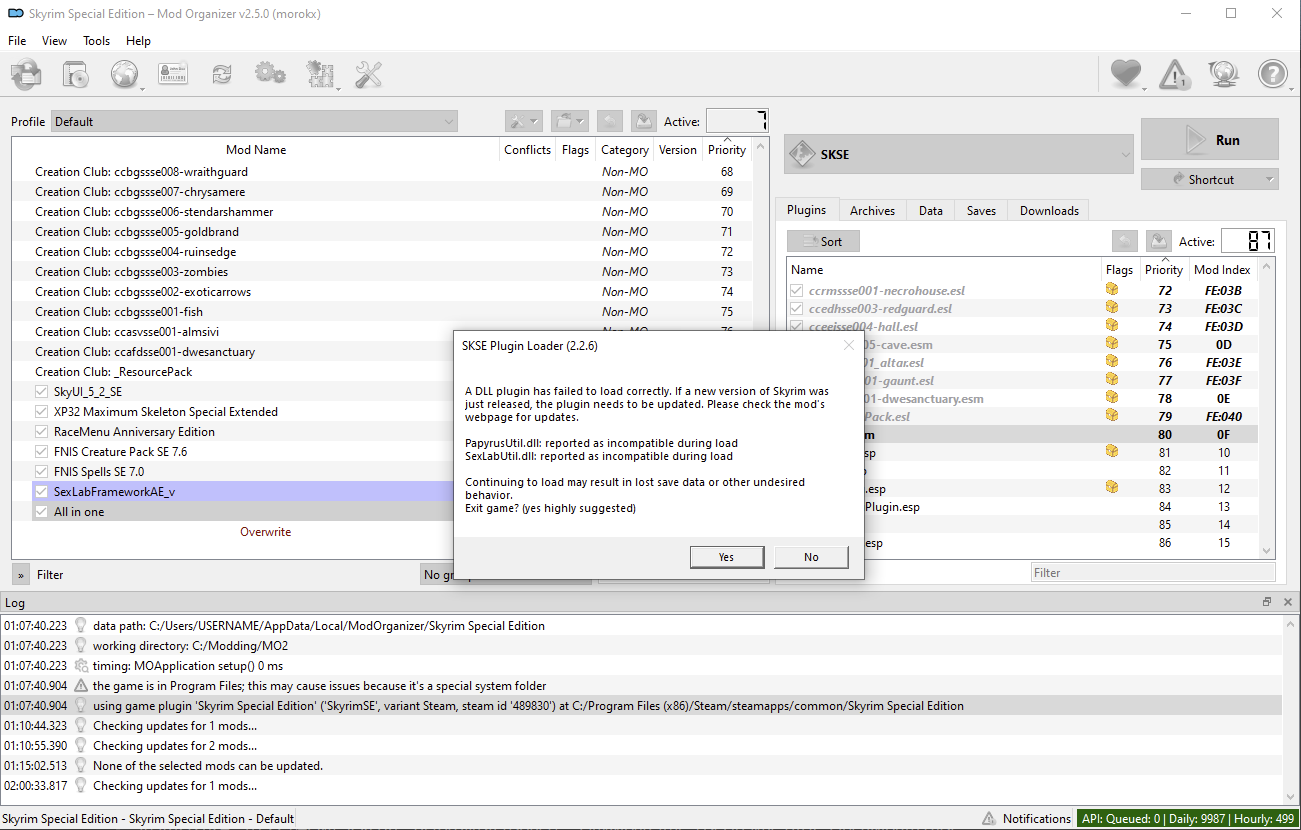Click Yes in SKSE Plugin Loader dialog
The width and height of the screenshot is (1301, 830).
[727, 557]
